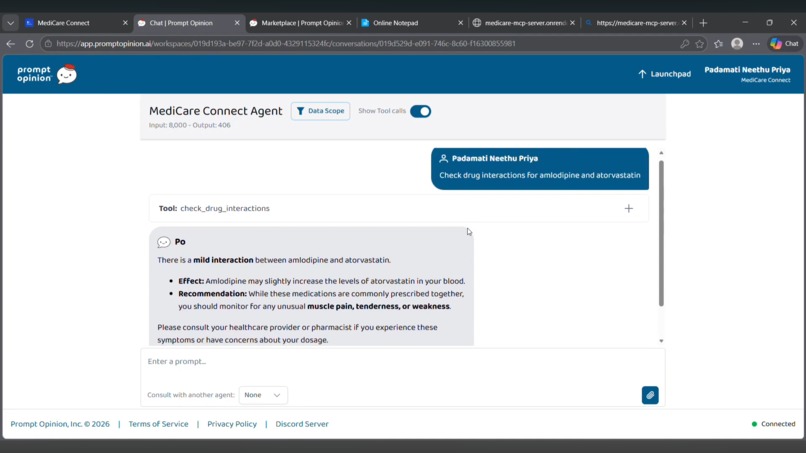Open the Consult with another agent dropdown
The height and width of the screenshot is (453, 806).
point(263,395)
